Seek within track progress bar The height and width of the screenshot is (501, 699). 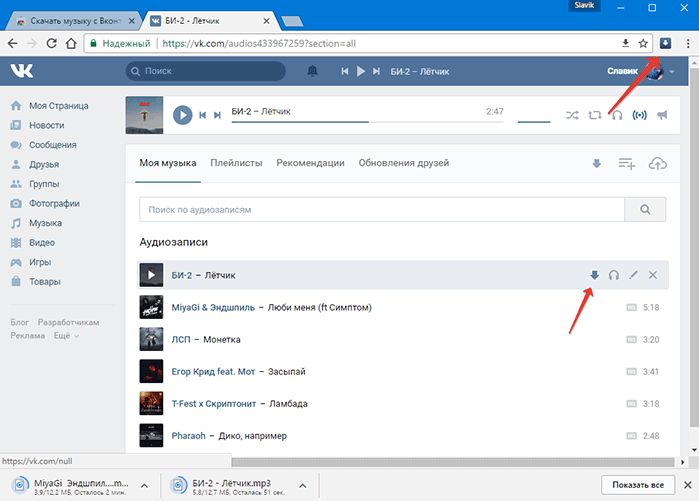(x=367, y=122)
